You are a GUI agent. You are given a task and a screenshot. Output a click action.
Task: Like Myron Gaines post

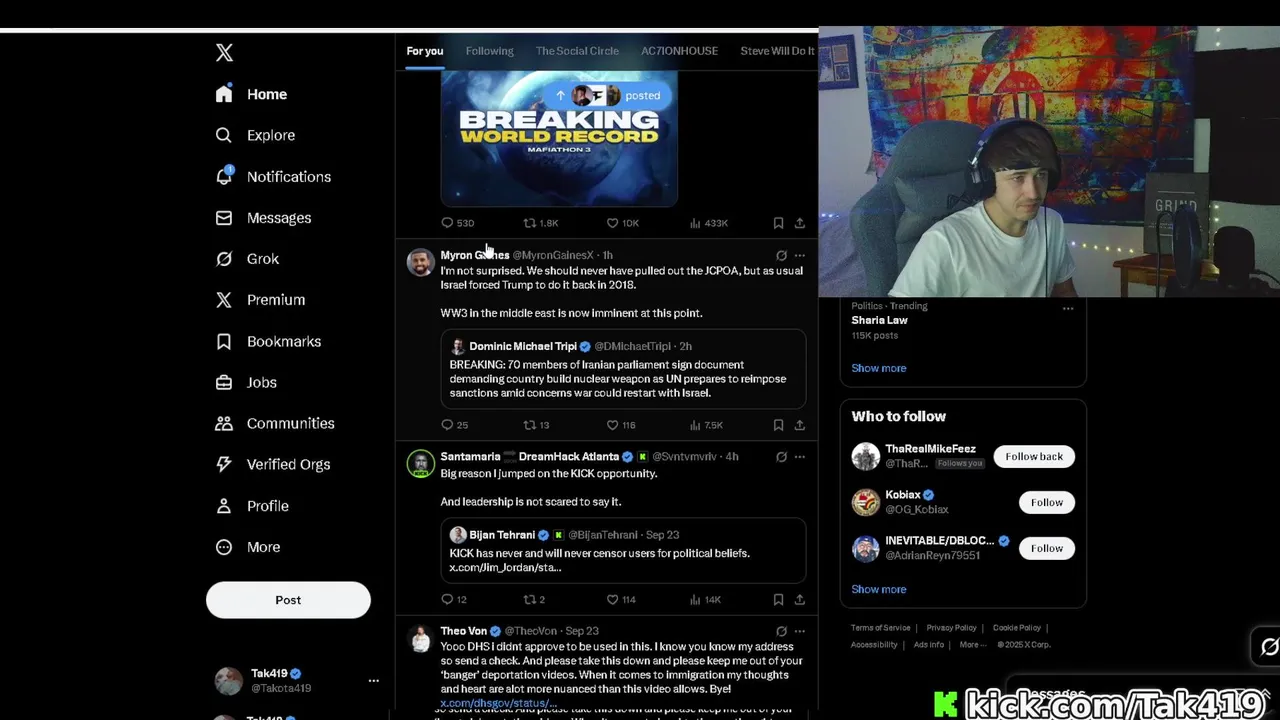pos(621,425)
